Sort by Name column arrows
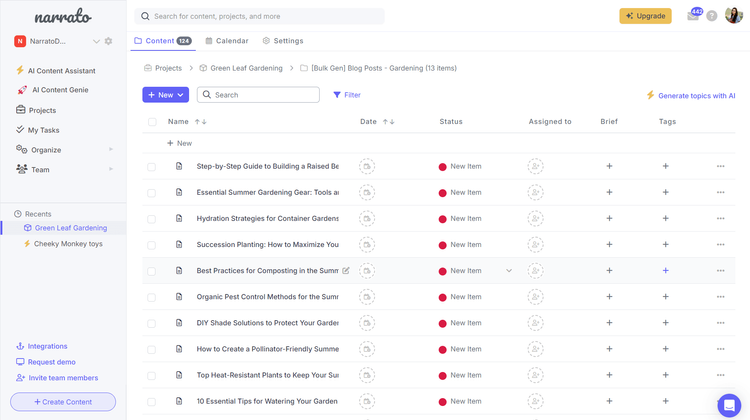The image size is (750, 420). 200,122
